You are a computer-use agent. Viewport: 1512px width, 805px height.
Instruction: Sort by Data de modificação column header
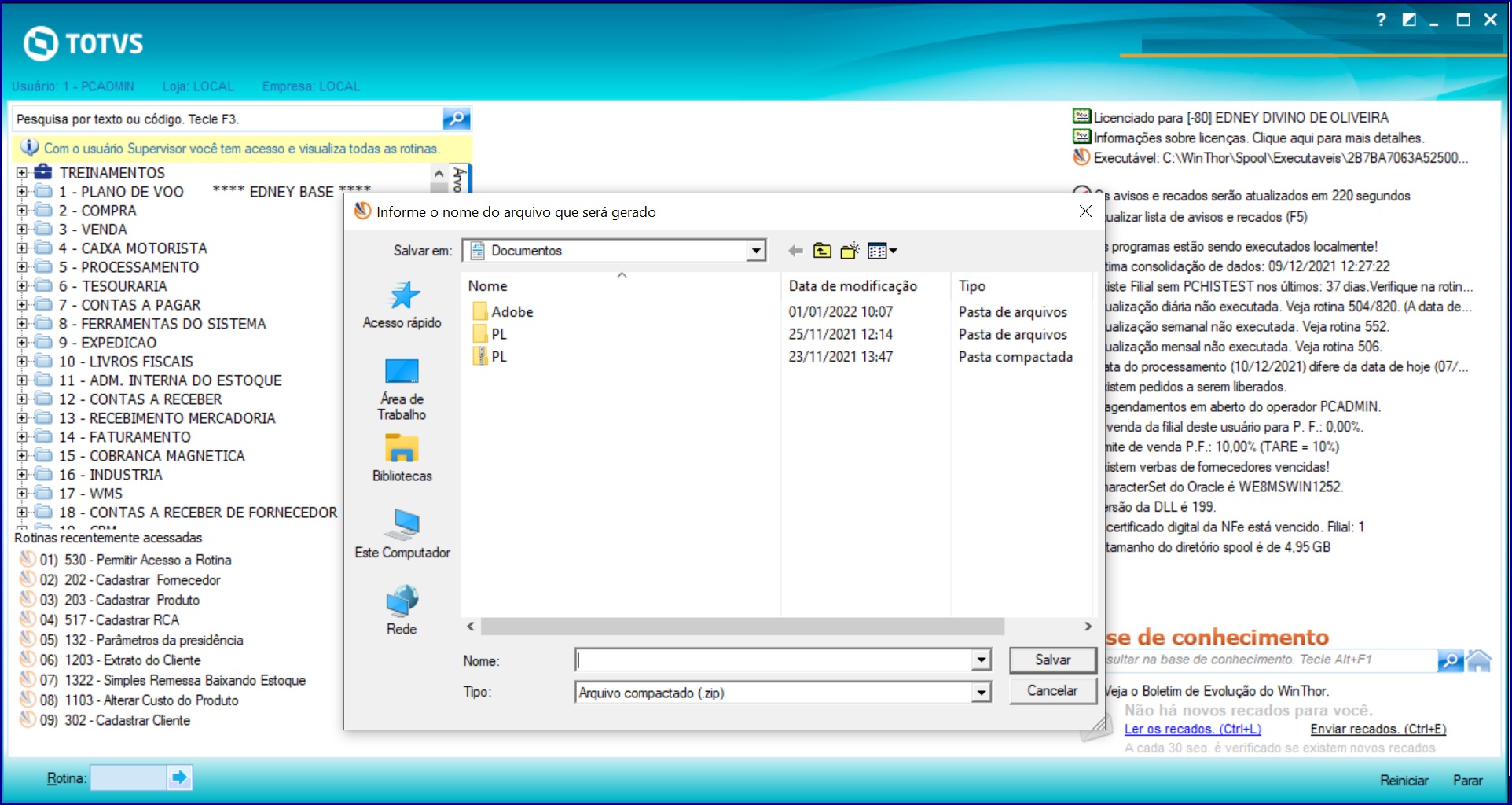tap(865, 286)
